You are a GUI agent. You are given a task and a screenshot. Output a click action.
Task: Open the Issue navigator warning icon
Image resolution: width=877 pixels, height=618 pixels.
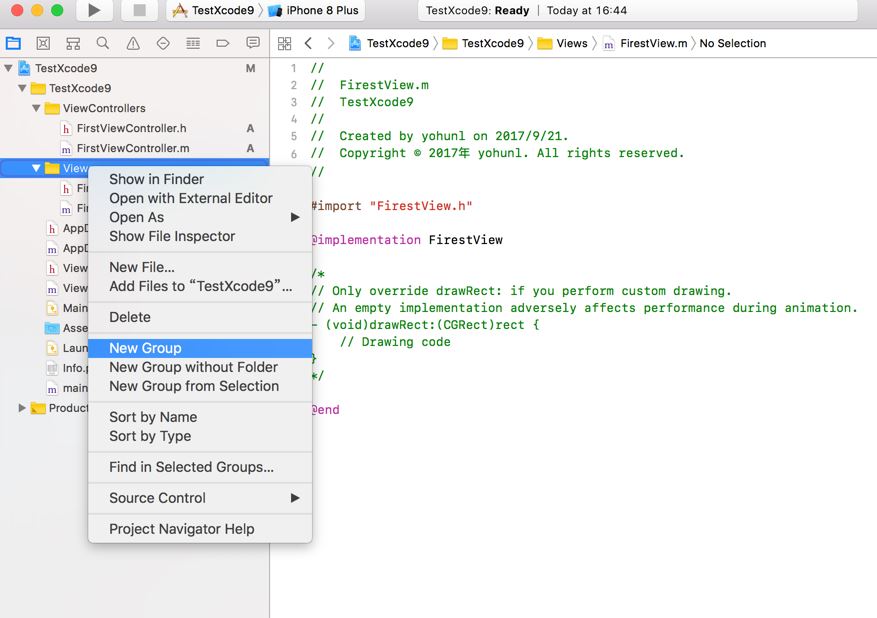click(133, 43)
